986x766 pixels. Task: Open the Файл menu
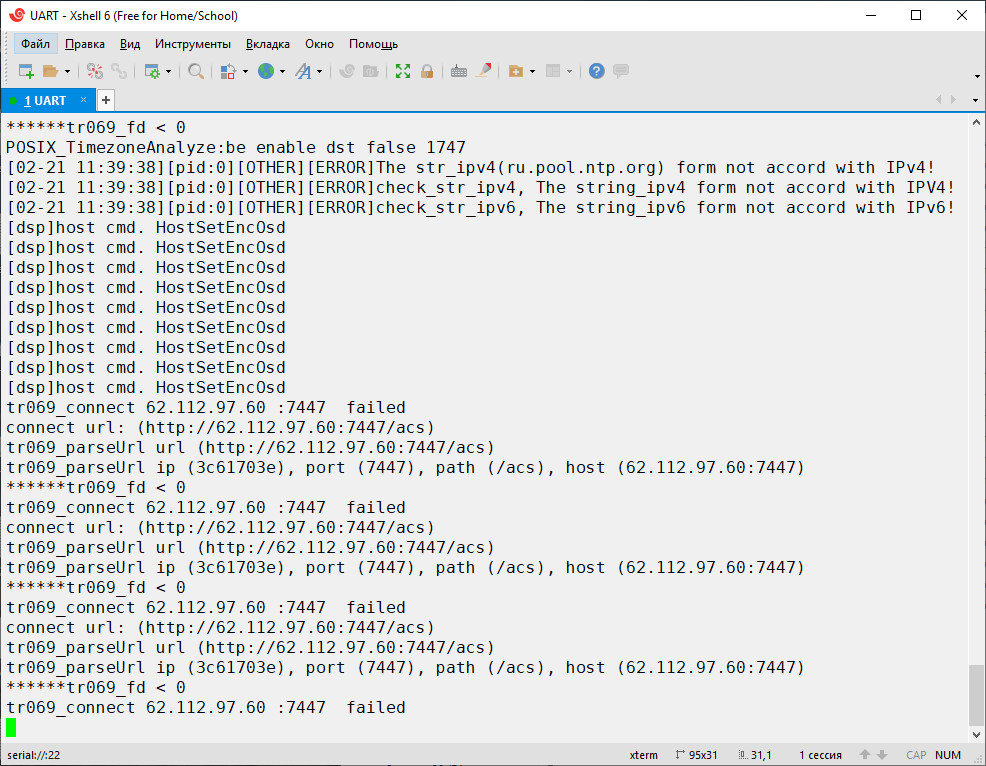(x=35, y=44)
